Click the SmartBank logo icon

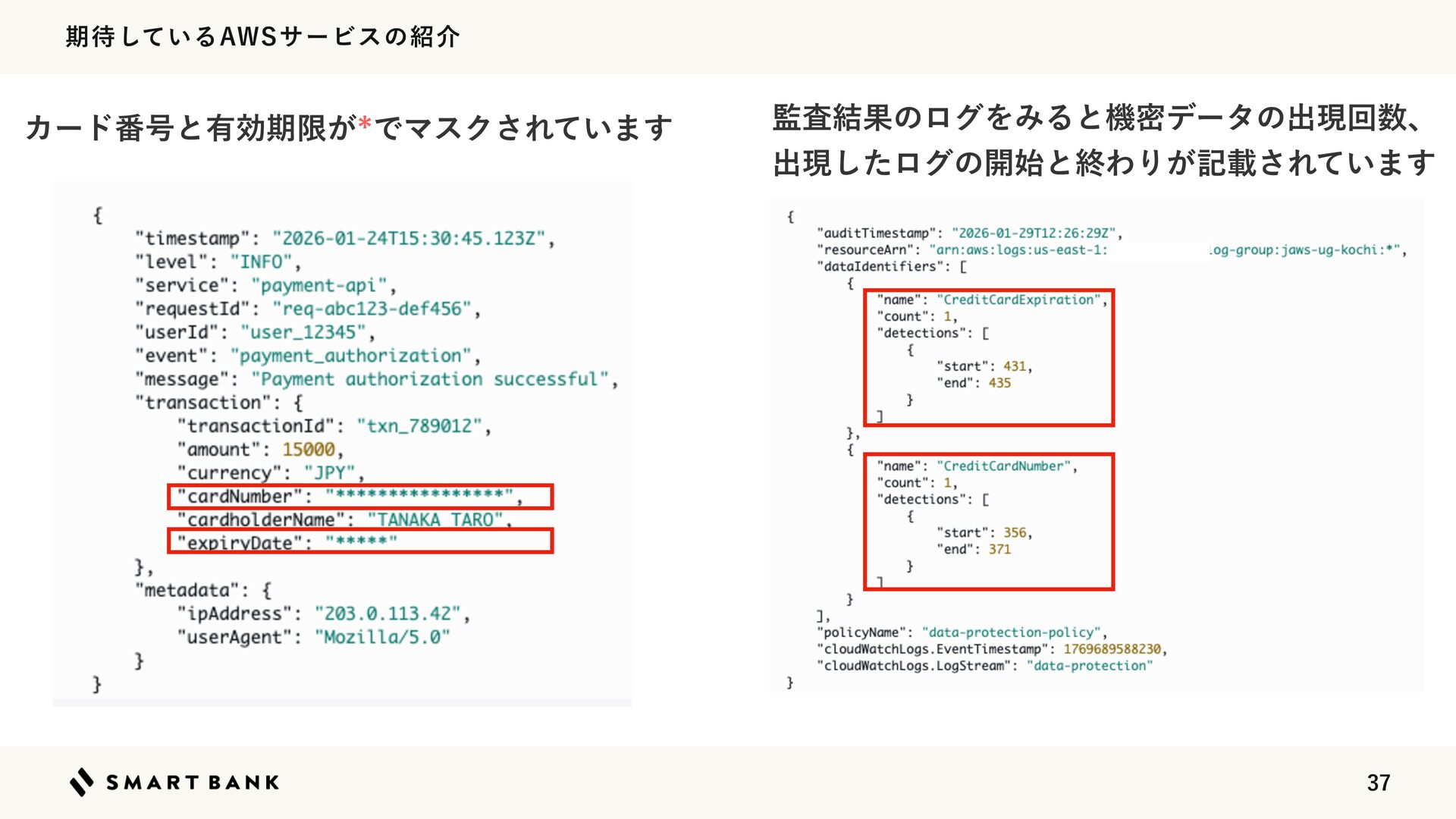81,782
